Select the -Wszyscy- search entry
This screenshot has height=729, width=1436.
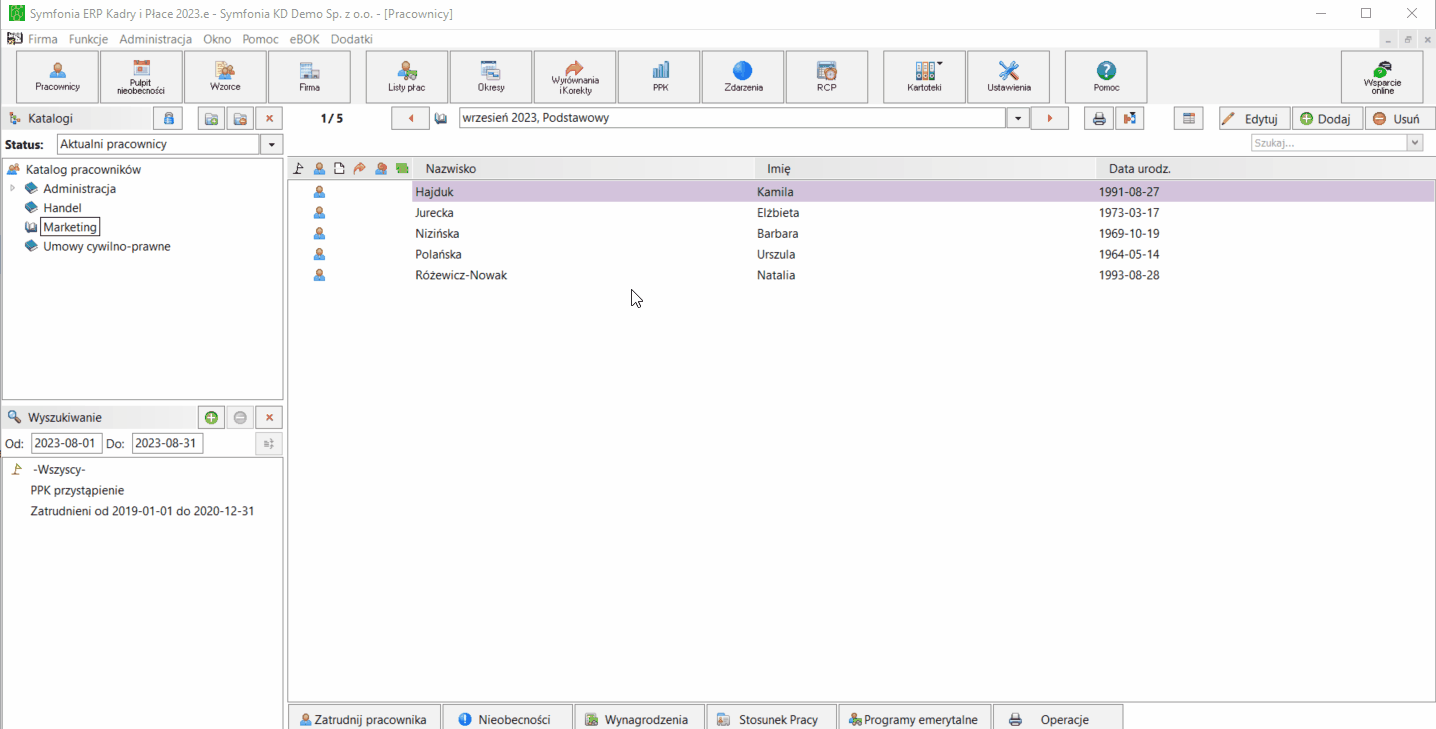pyautogui.click(x=59, y=469)
